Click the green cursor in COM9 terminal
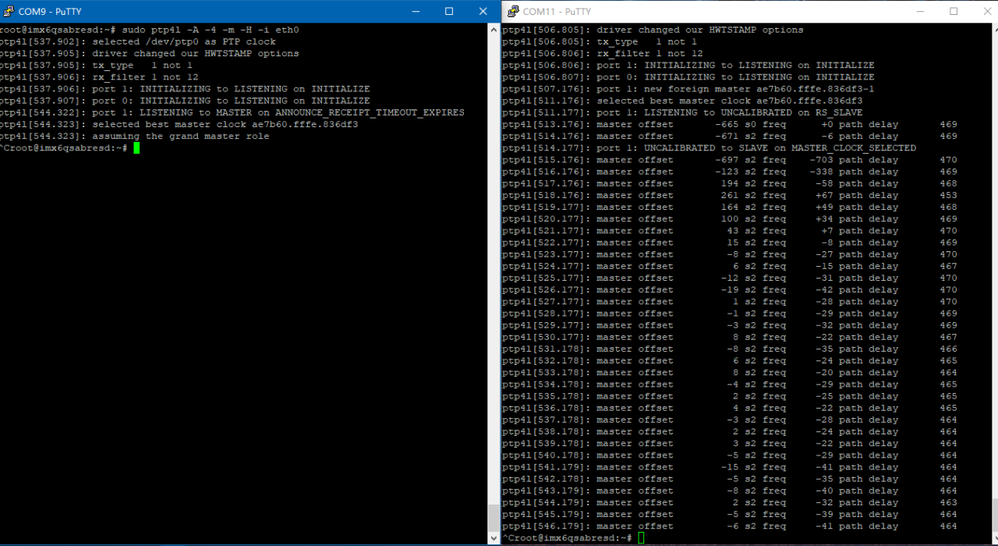This screenshot has width=998, height=546. [136, 148]
